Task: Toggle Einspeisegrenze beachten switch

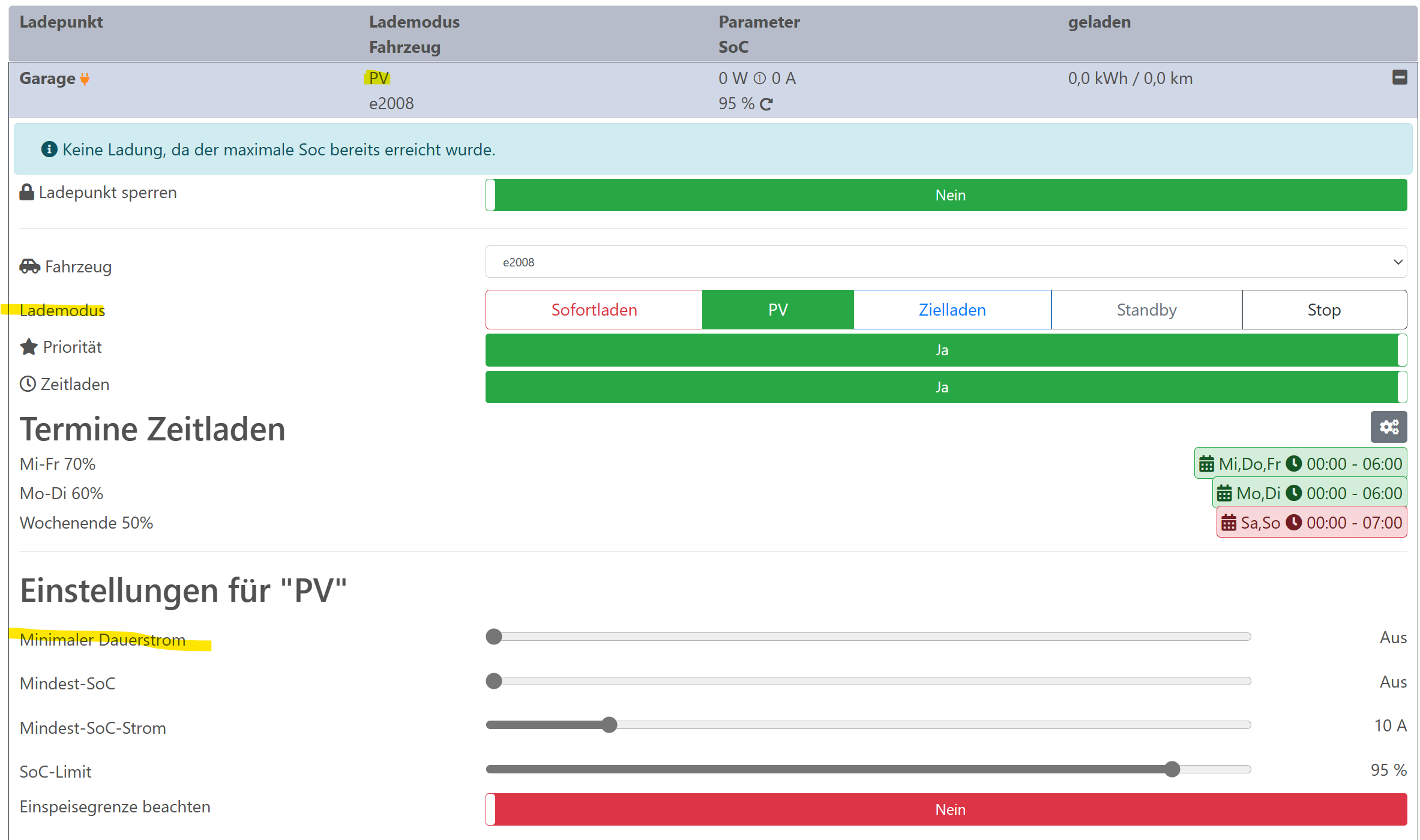Action: 946,810
